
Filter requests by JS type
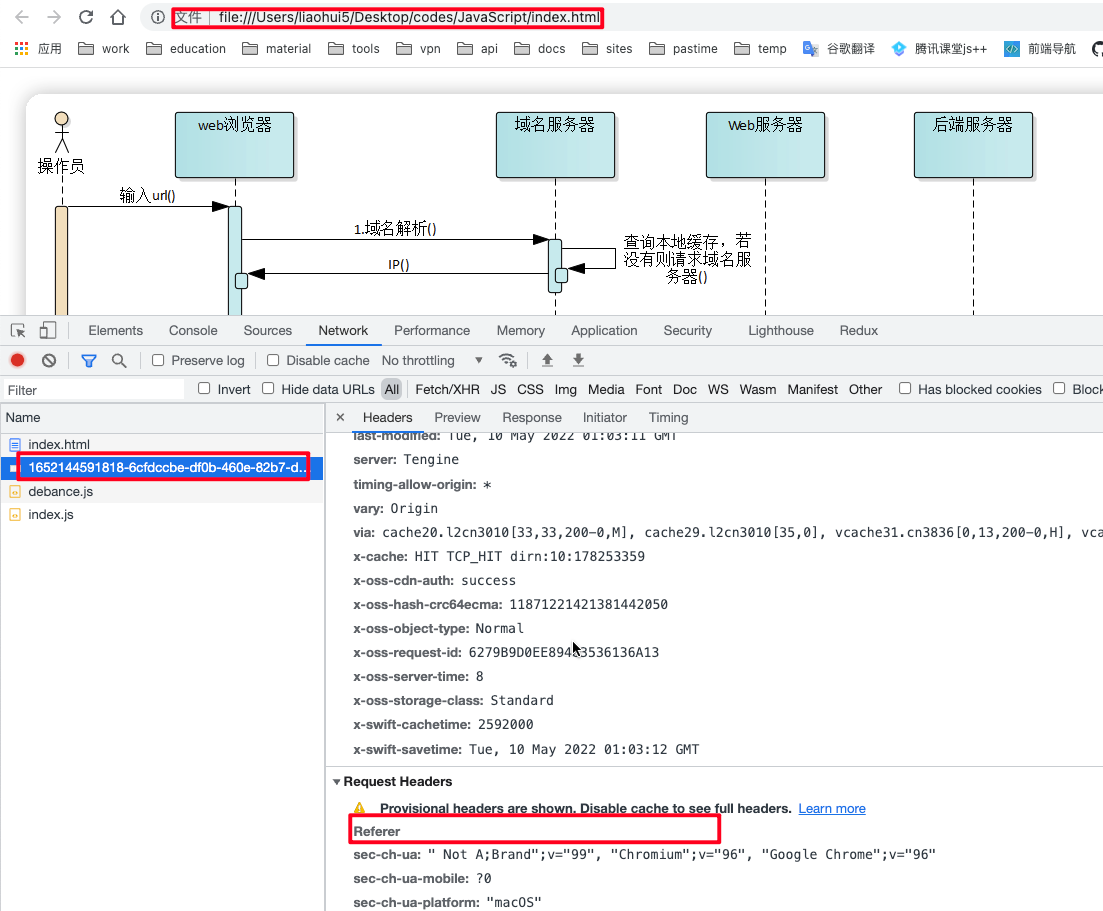498,389
